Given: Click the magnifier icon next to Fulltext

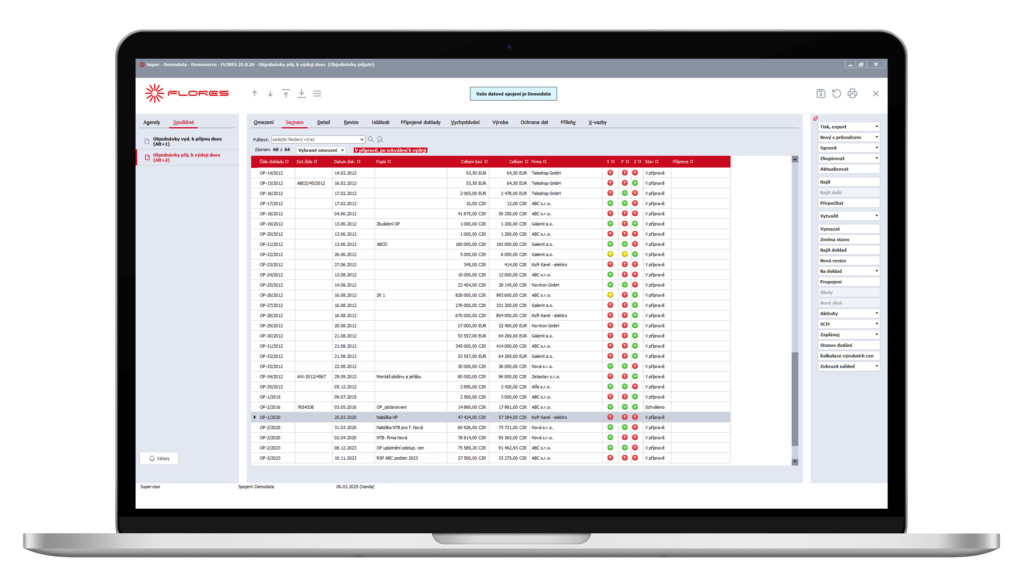Looking at the screenshot, I should (371, 139).
